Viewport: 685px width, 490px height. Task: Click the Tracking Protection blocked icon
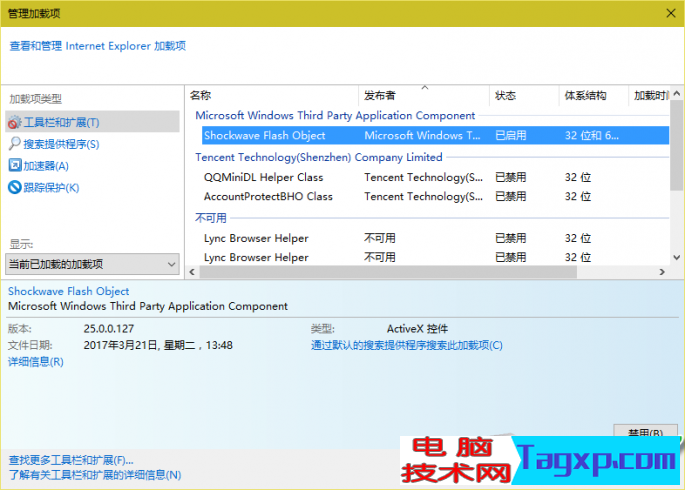pyautogui.click(x=14, y=187)
